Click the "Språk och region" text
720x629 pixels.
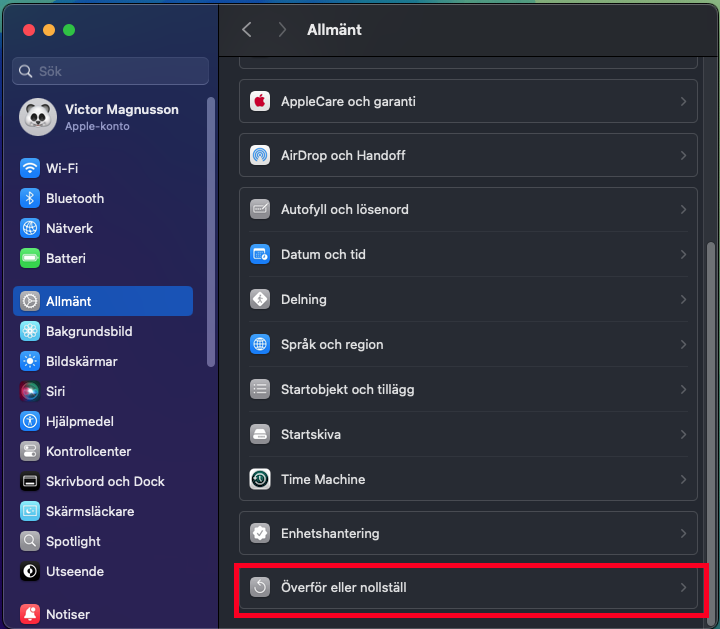pos(332,344)
